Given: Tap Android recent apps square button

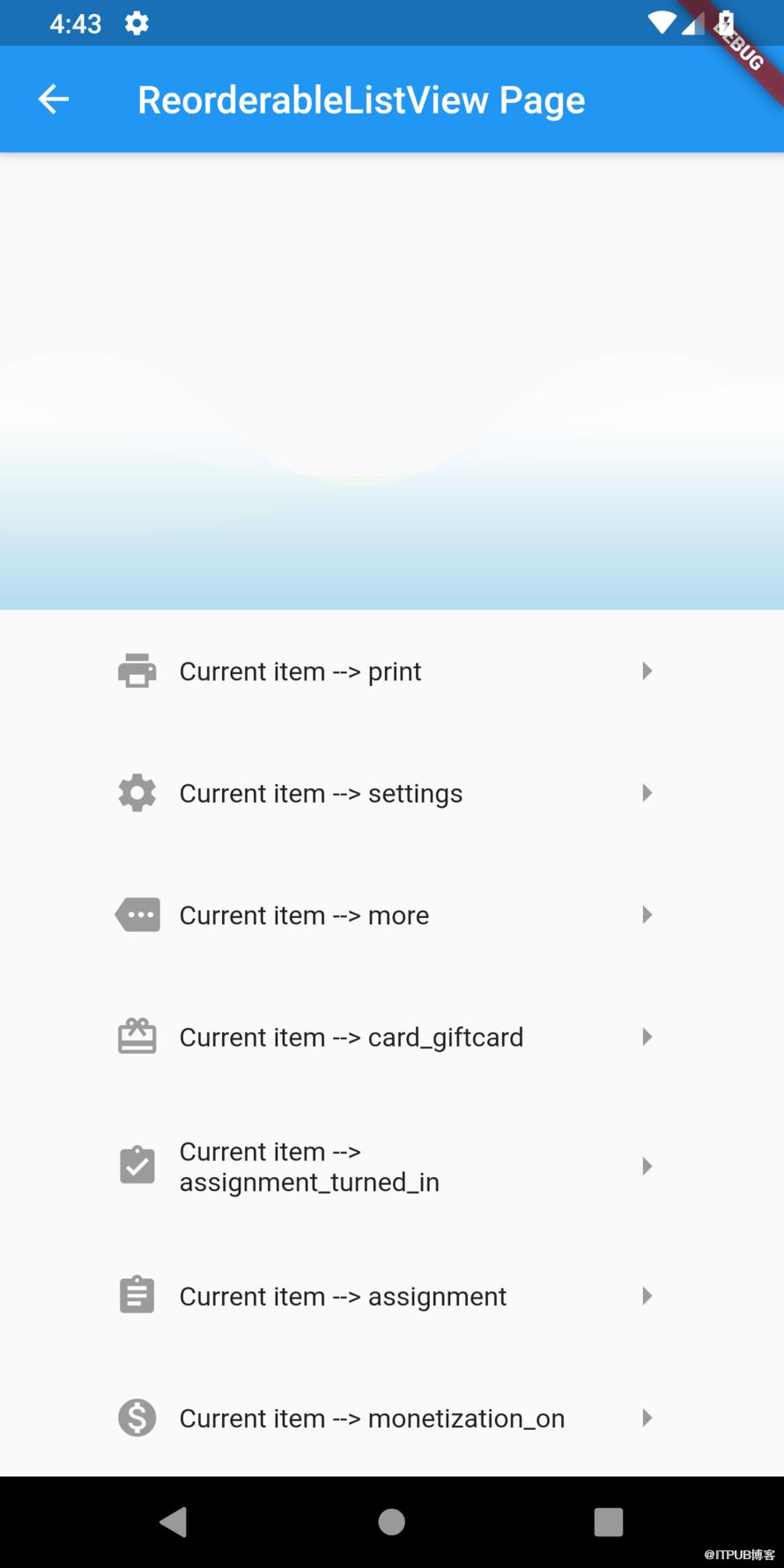Looking at the screenshot, I should click(609, 1521).
